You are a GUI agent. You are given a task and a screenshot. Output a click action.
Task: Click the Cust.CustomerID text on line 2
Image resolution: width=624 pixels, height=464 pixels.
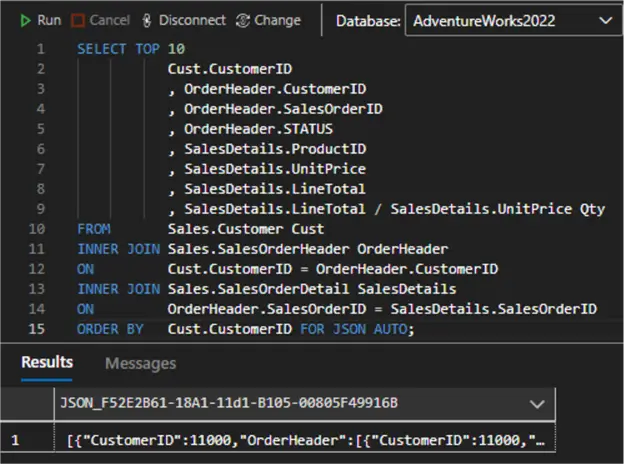(x=230, y=69)
